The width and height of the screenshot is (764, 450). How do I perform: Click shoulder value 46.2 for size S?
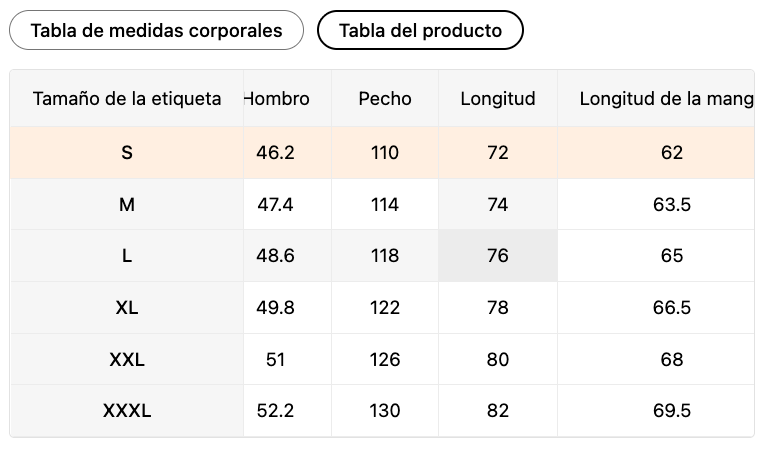coord(276,153)
